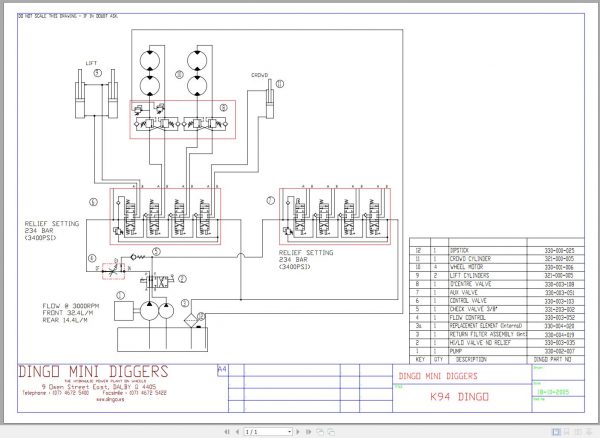Click the PUMP row in parts table
The width and height of the screenshot is (600, 438).
coord(497,351)
